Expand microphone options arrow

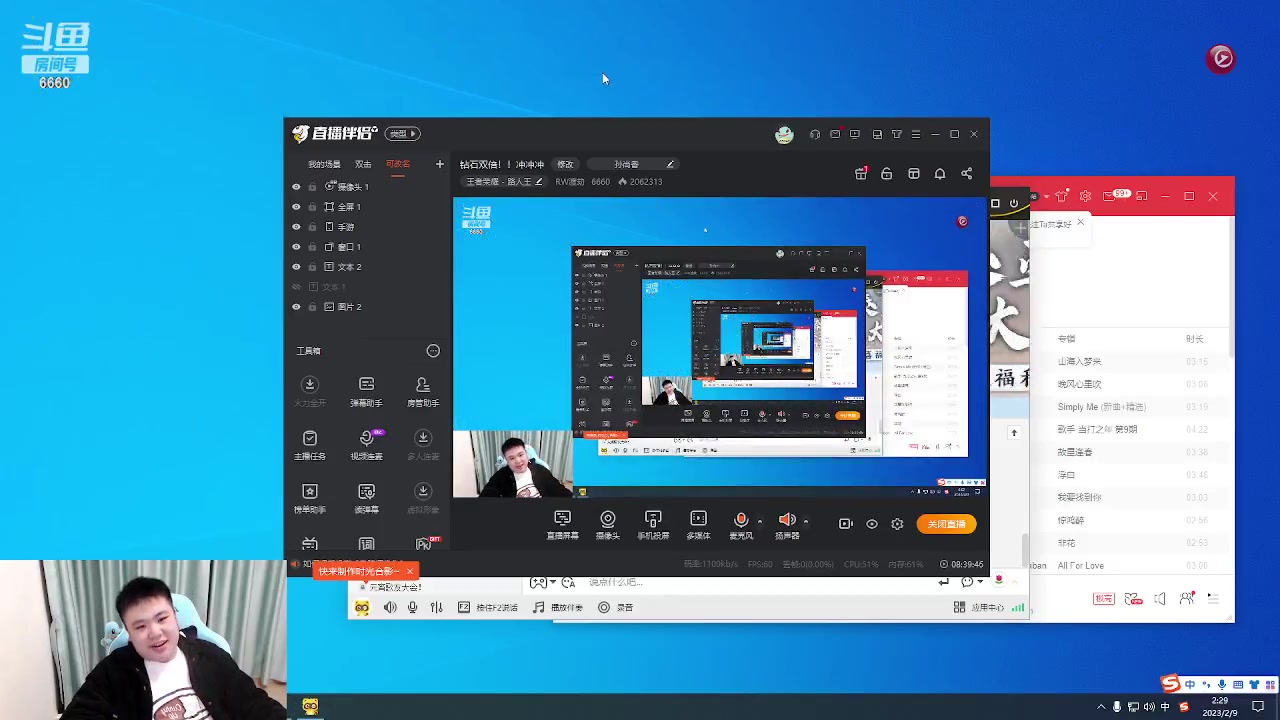tap(760, 521)
